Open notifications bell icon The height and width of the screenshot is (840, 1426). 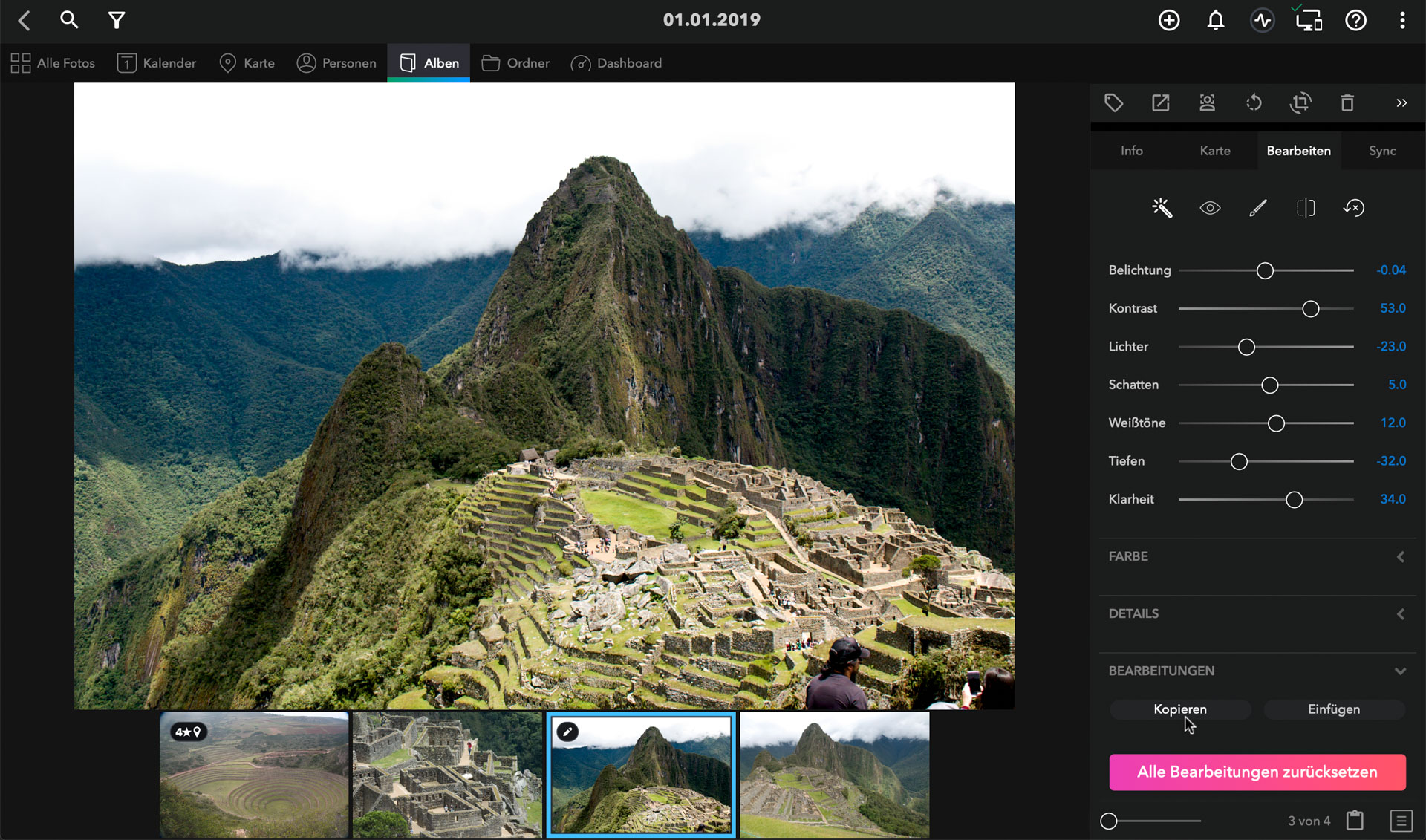1216,20
